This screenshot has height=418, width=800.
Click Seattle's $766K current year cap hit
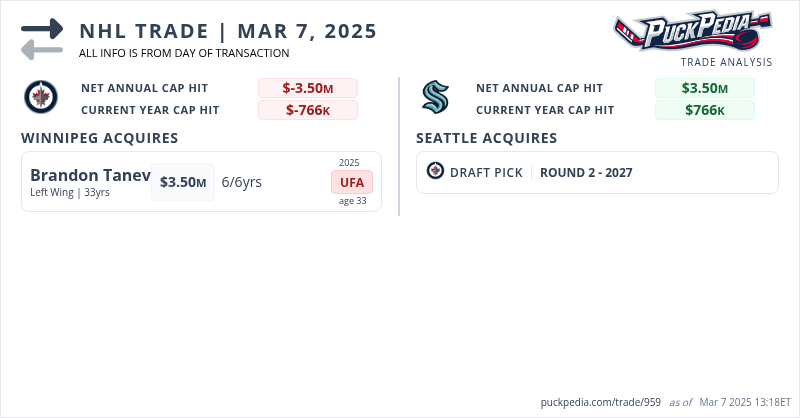pyautogui.click(x=705, y=110)
